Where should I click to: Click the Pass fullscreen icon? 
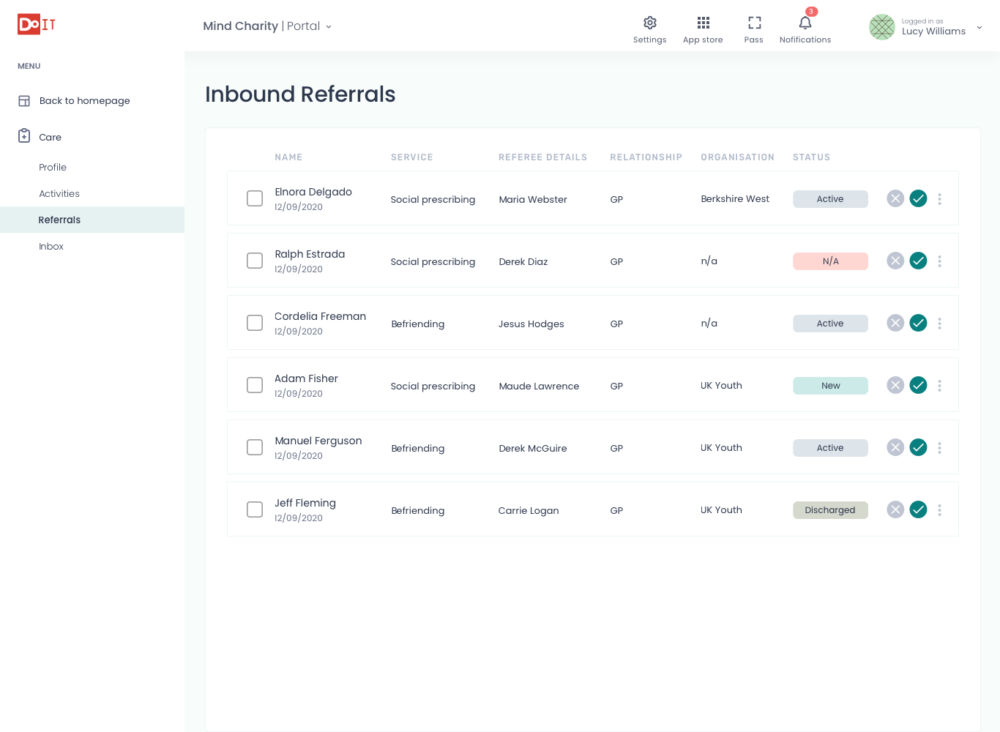pyautogui.click(x=754, y=23)
